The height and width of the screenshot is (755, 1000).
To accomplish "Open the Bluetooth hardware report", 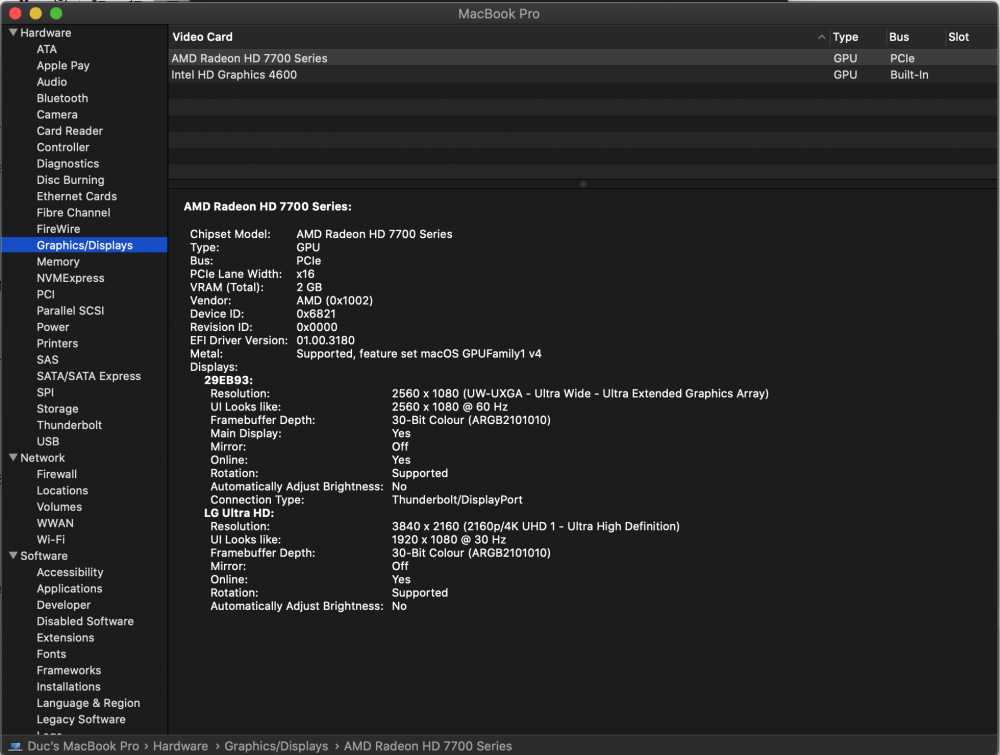I will [62, 98].
